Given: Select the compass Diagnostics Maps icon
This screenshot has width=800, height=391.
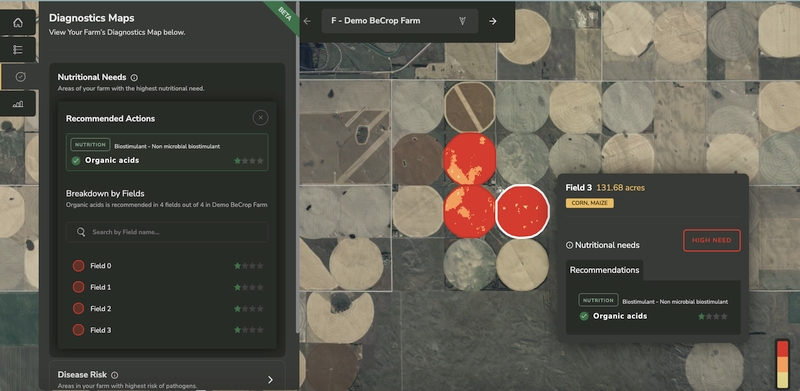Looking at the screenshot, I should click(x=20, y=77).
